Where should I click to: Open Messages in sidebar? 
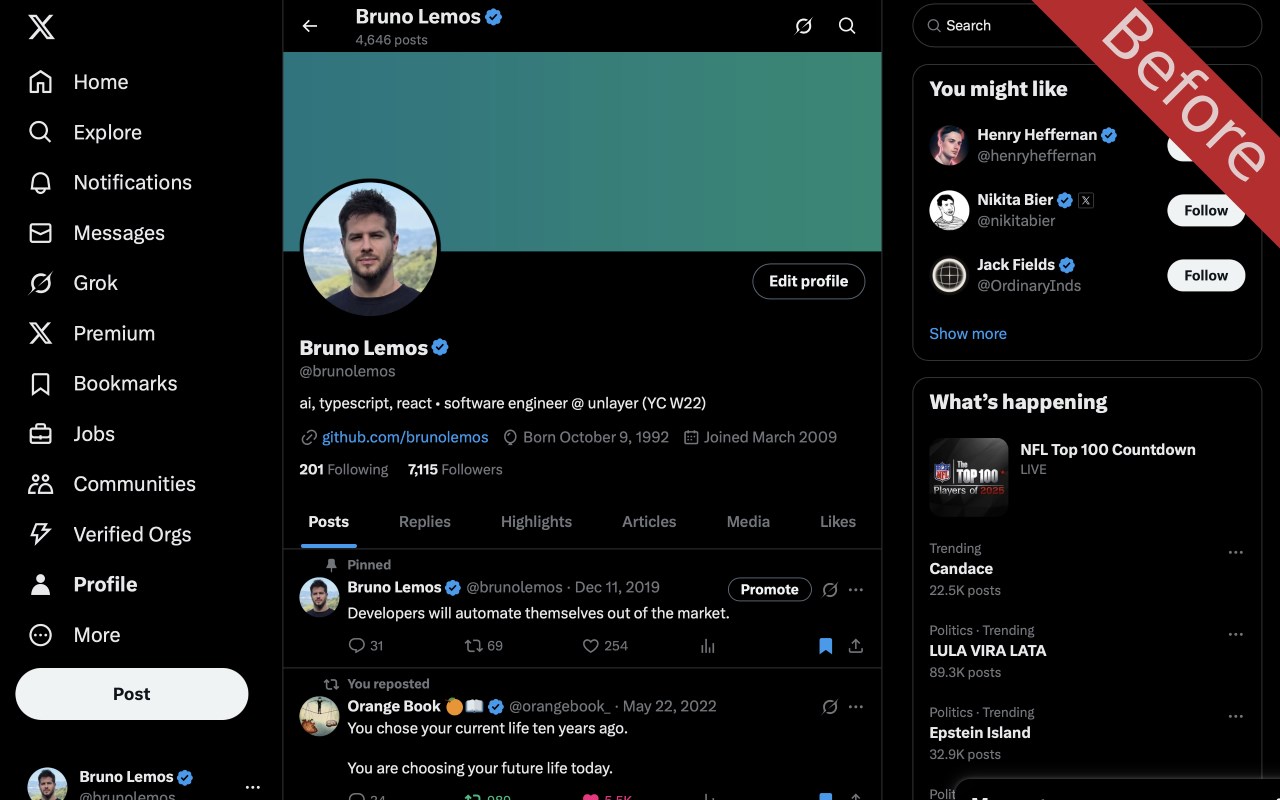tap(96, 233)
